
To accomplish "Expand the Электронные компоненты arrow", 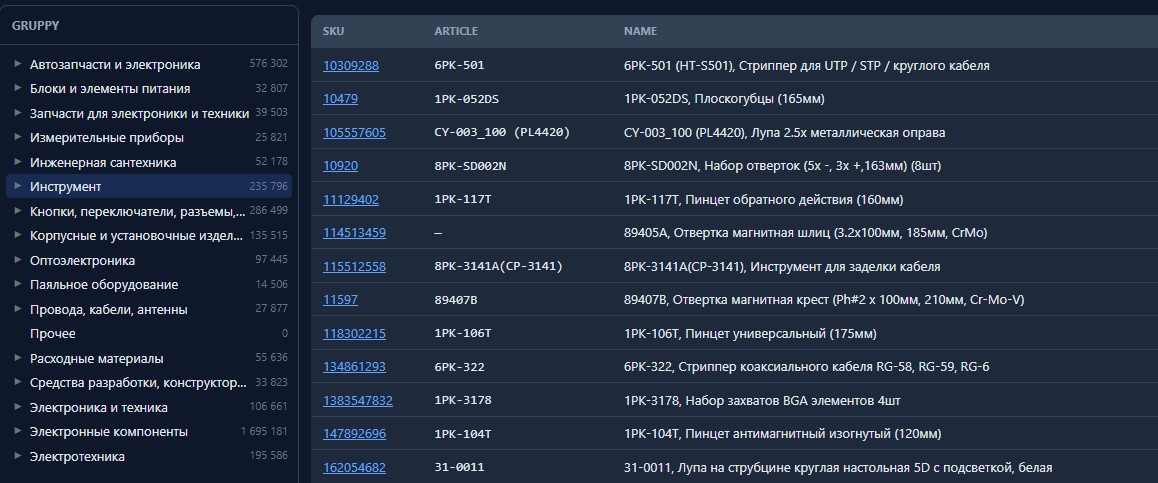I will pos(18,431).
